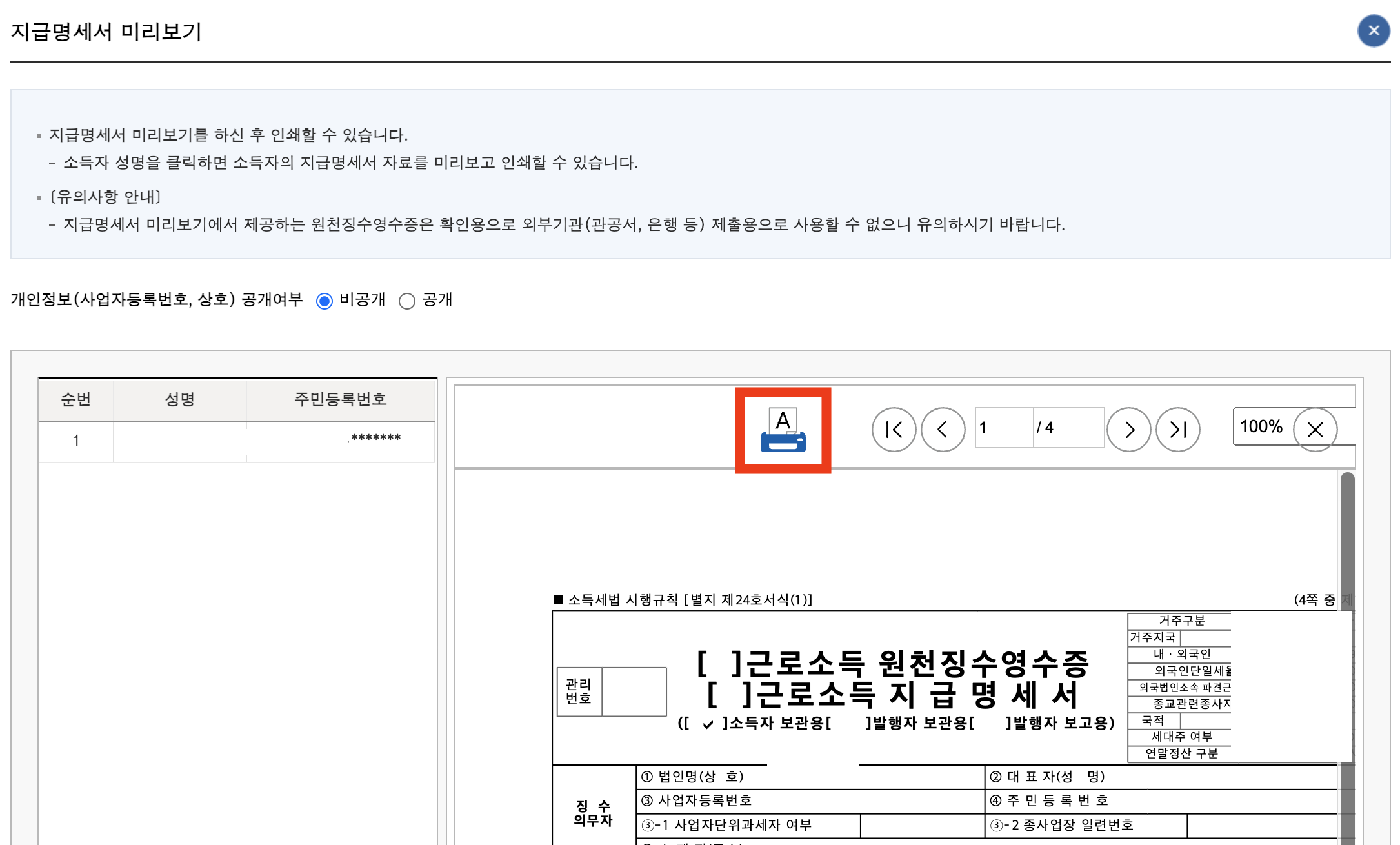Close the 지급명세서 미리보기 popup
Image resolution: width=1400 pixels, height=845 pixels.
click(1374, 30)
